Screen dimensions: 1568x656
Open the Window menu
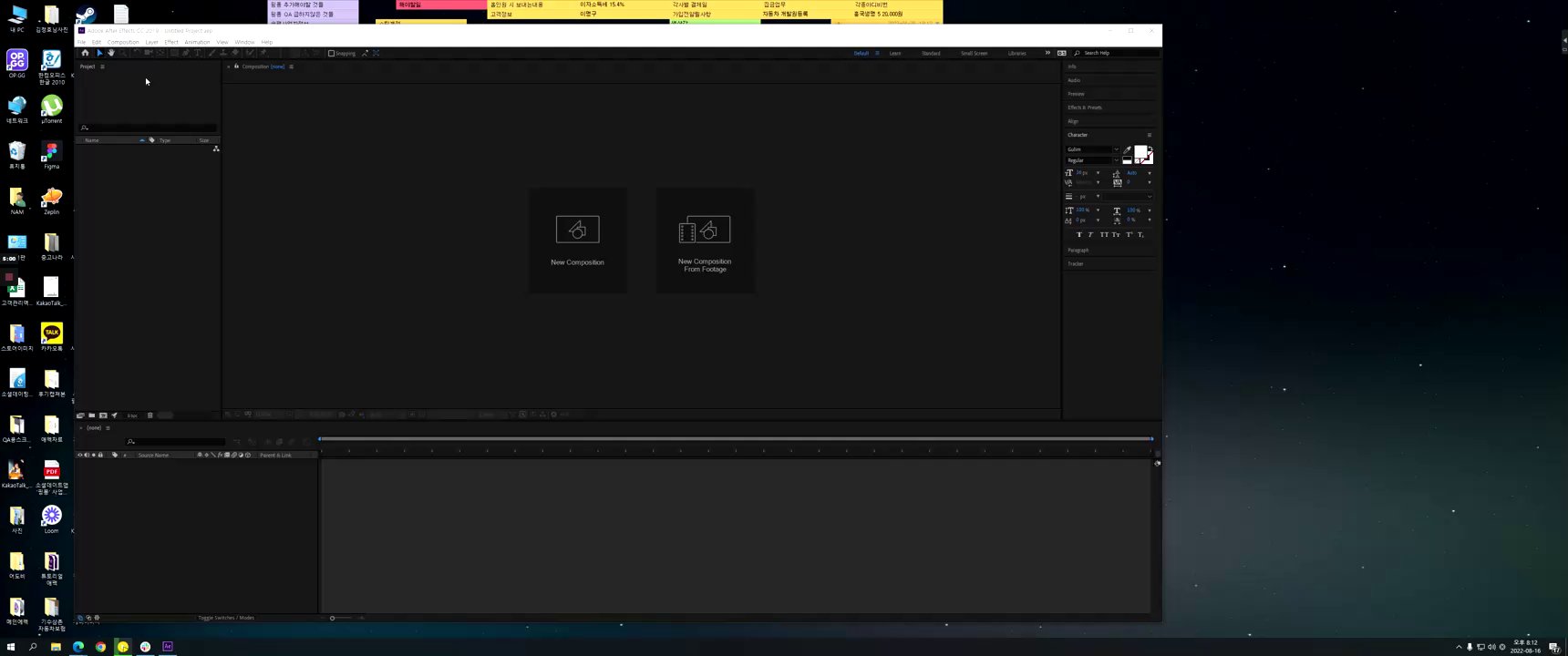click(244, 42)
